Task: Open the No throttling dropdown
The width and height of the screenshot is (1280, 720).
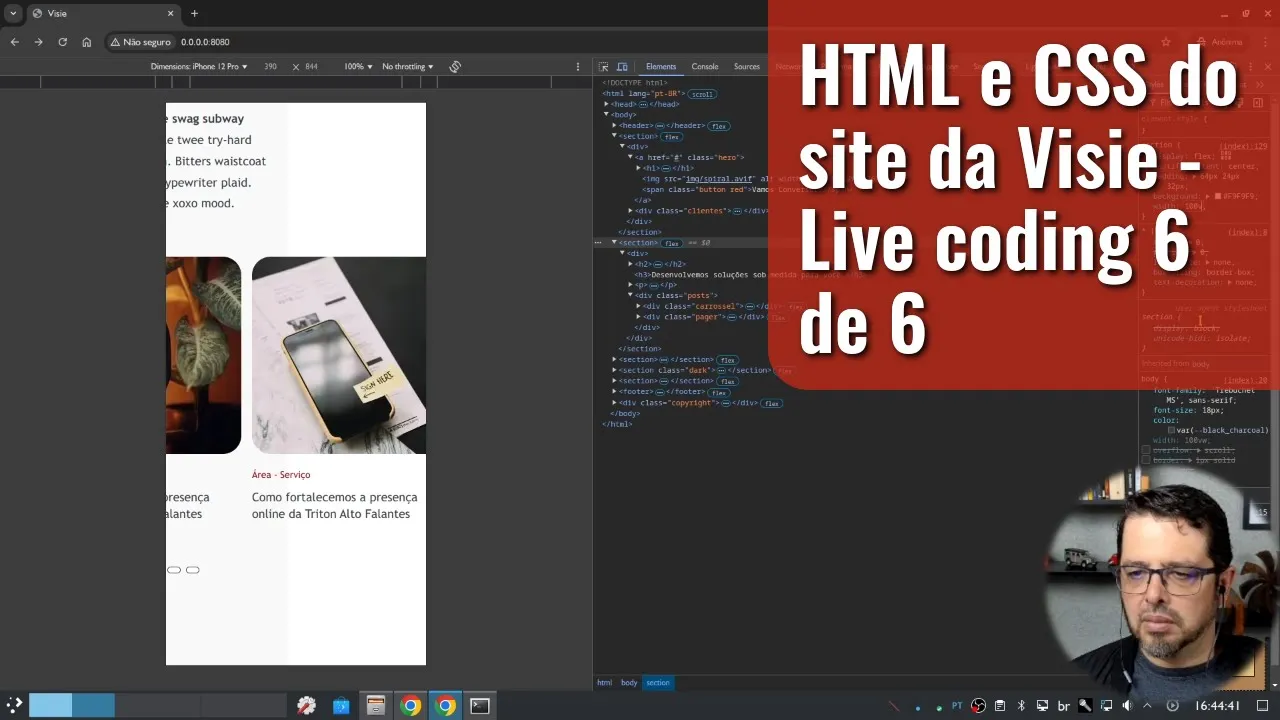Action: [408, 67]
